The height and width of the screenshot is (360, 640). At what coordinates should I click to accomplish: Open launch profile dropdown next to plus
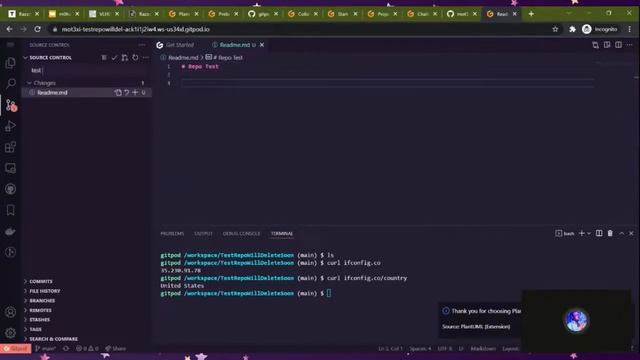tap(589, 233)
